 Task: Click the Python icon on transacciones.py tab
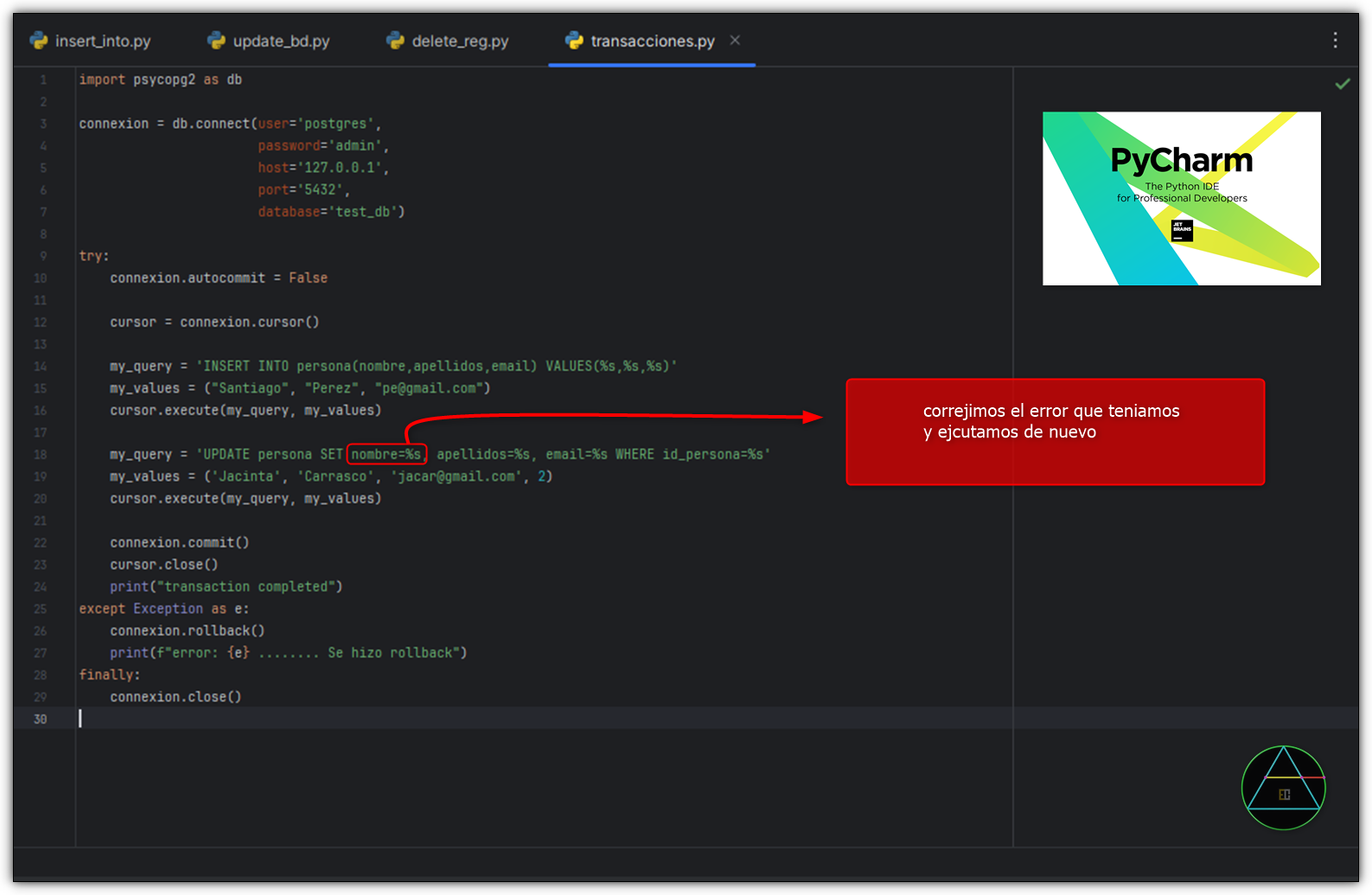pyautogui.click(x=574, y=41)
